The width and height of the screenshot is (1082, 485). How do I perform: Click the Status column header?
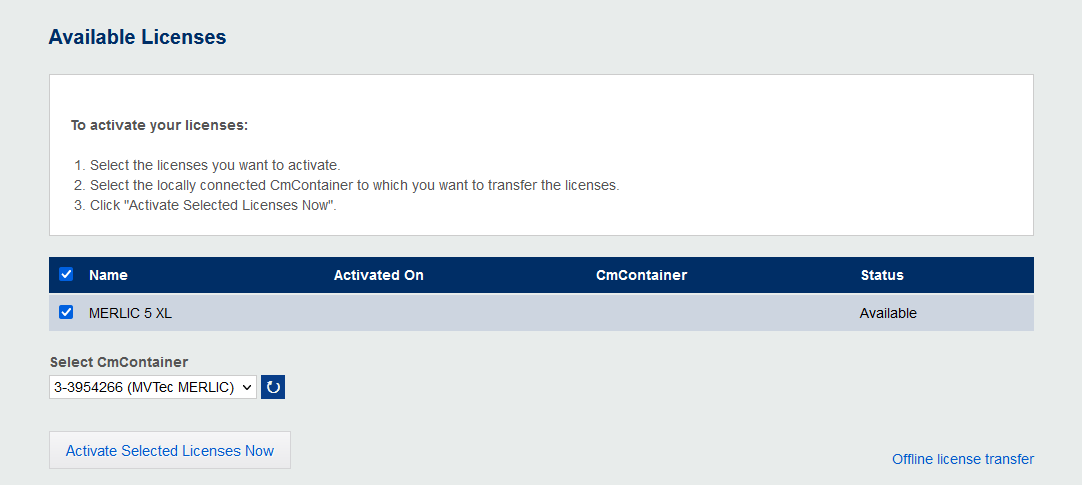click(881, 275)
